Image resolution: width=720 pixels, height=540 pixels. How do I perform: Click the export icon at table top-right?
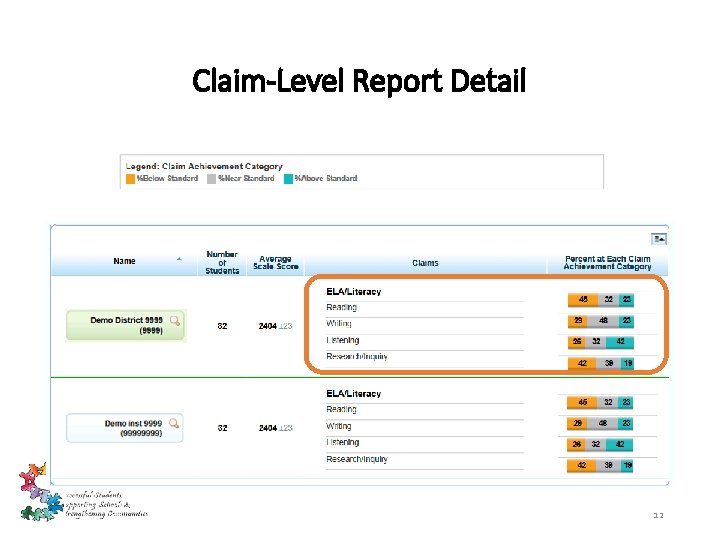659,239
